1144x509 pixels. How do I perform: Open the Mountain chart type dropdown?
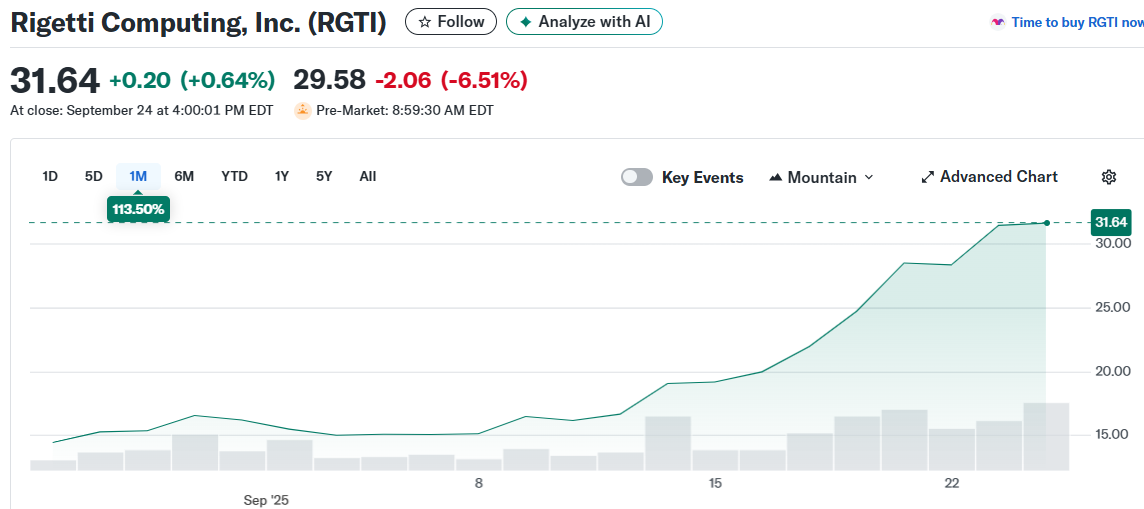pyautogui.click(x=822, y=177)
